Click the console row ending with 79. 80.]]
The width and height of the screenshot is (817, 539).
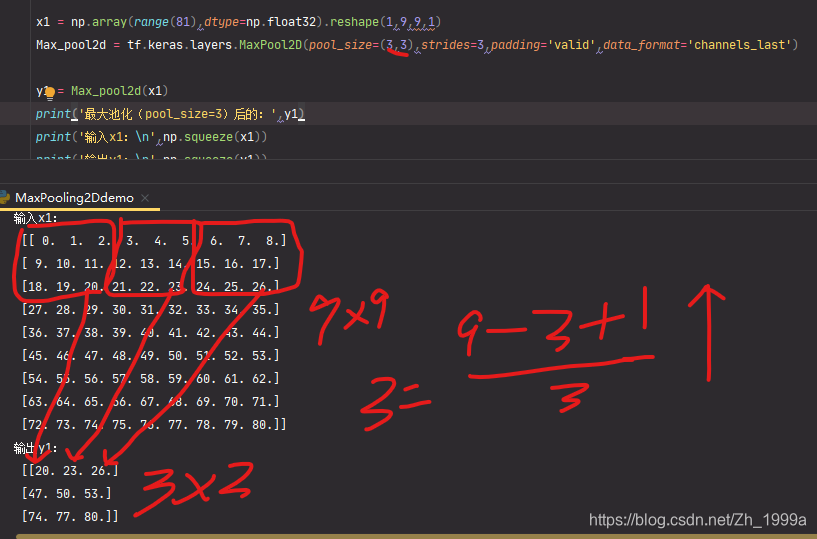(x=154, y=424)
